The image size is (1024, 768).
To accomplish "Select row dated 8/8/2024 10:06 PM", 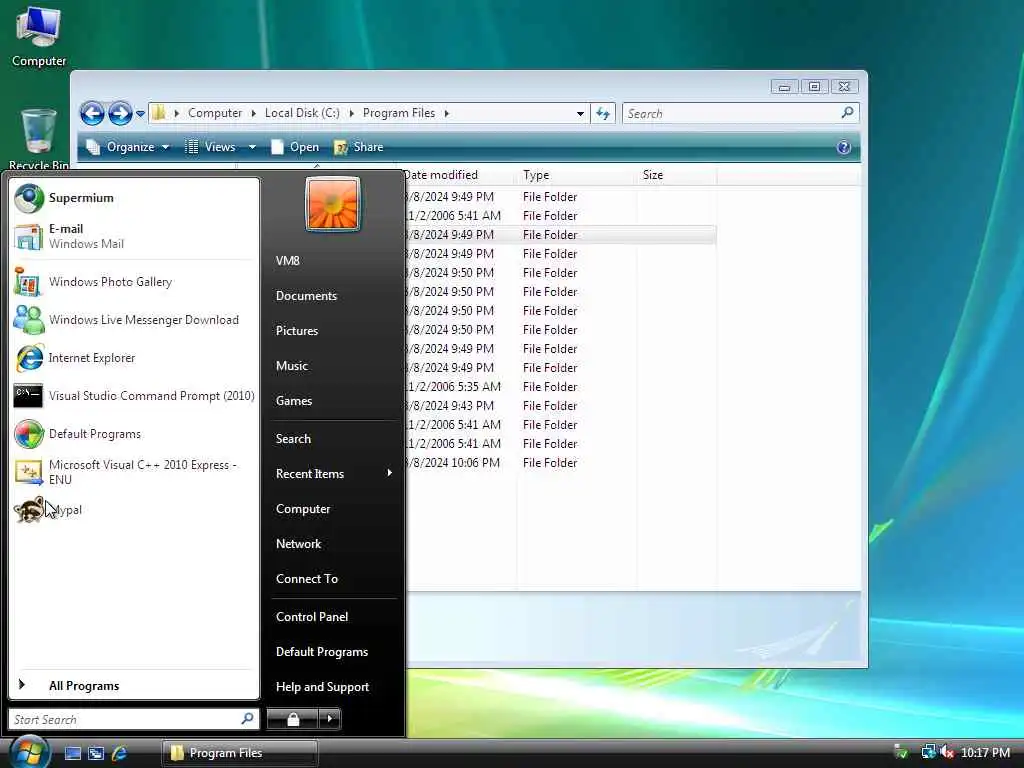I will point(560,462).
